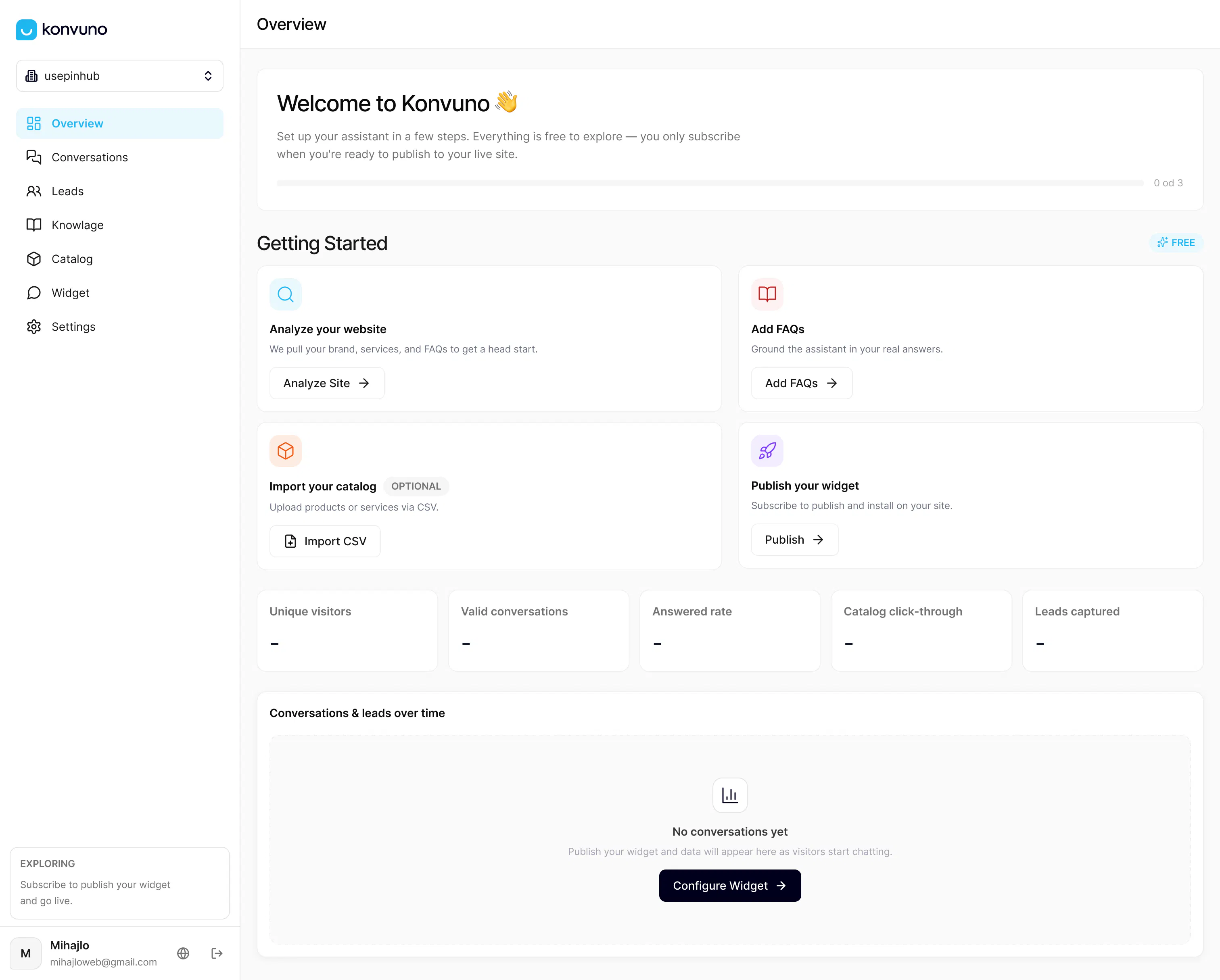Click the Publish button

(795, 540)
